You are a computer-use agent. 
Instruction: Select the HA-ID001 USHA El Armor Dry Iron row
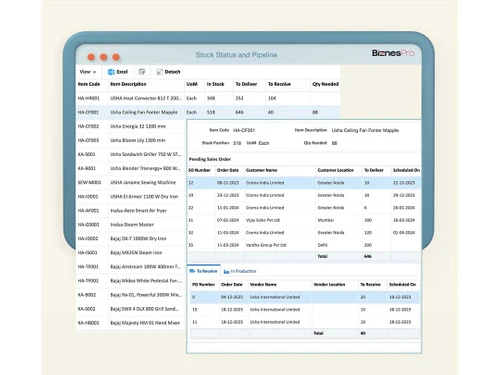[131, 197]
